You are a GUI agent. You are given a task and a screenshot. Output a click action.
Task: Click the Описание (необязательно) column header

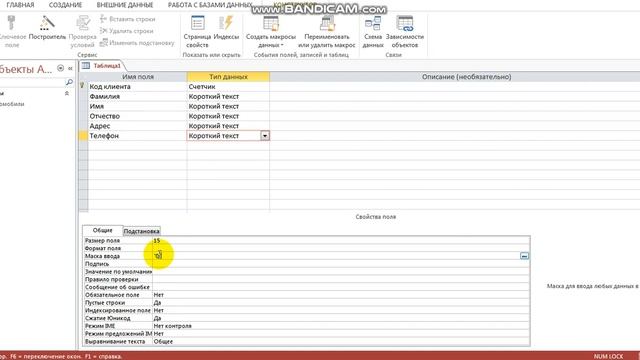pyautogui.click(x=467, y=77)
